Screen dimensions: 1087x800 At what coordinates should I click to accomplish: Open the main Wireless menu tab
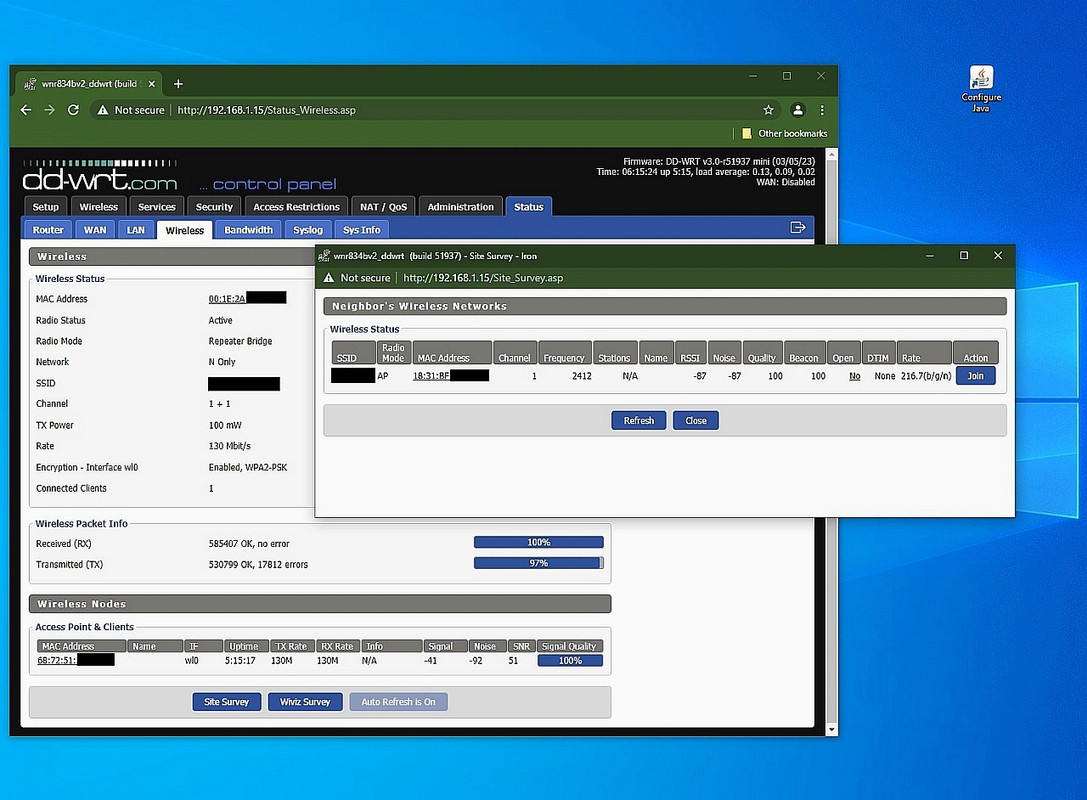tap(98, 207)
